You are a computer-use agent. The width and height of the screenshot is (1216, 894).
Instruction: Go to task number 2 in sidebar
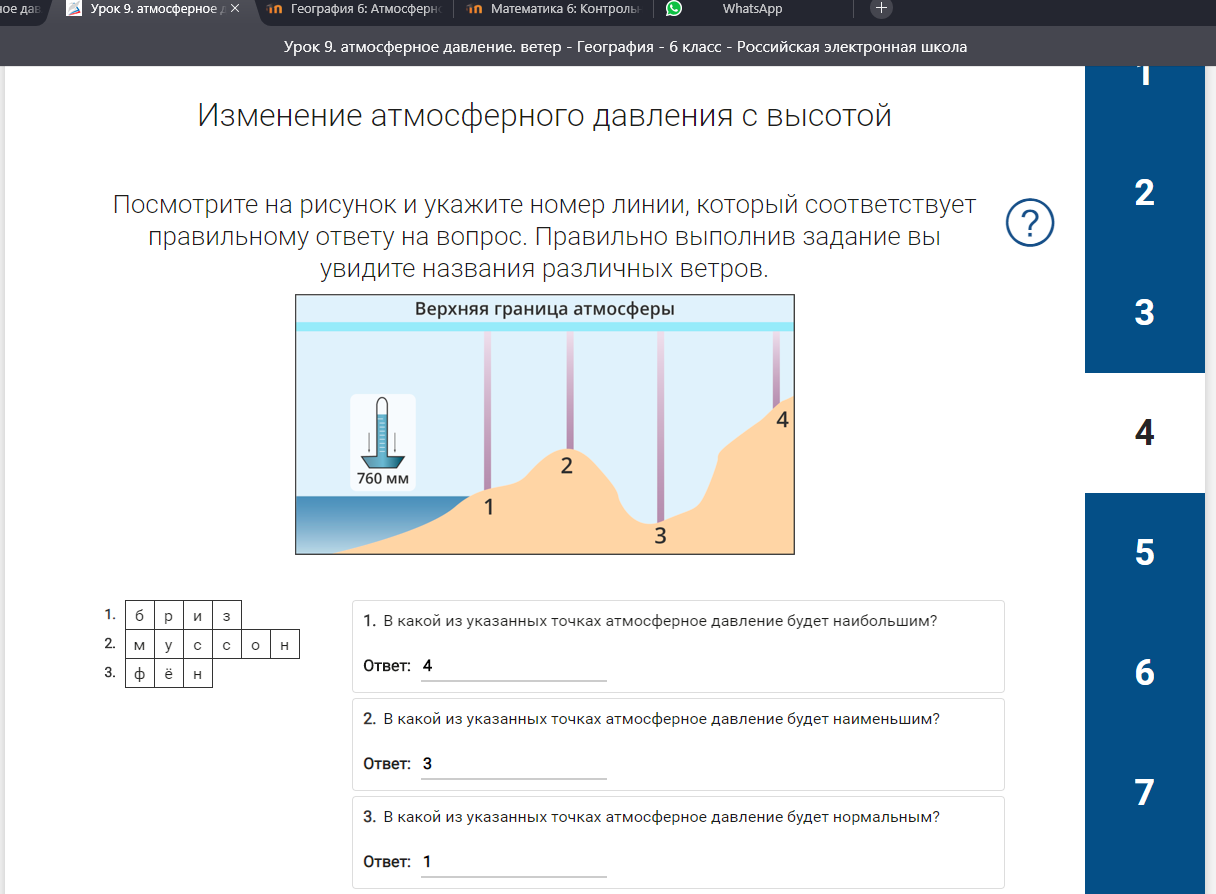coord(1145,192)
